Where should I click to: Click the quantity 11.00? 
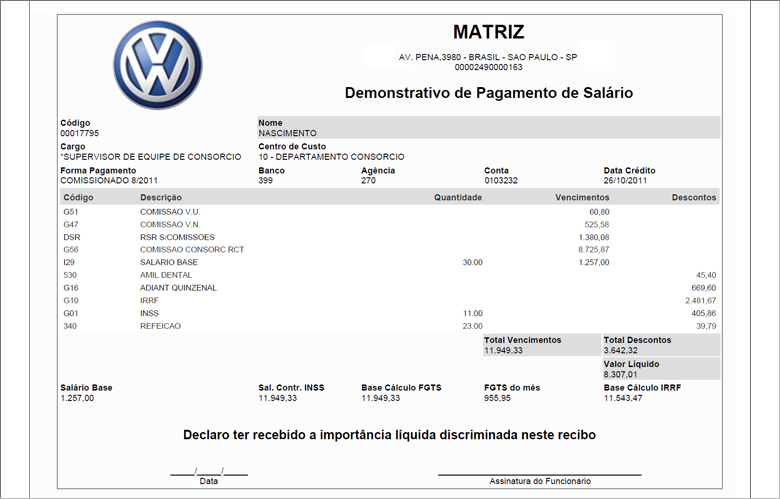pos(473,313)
